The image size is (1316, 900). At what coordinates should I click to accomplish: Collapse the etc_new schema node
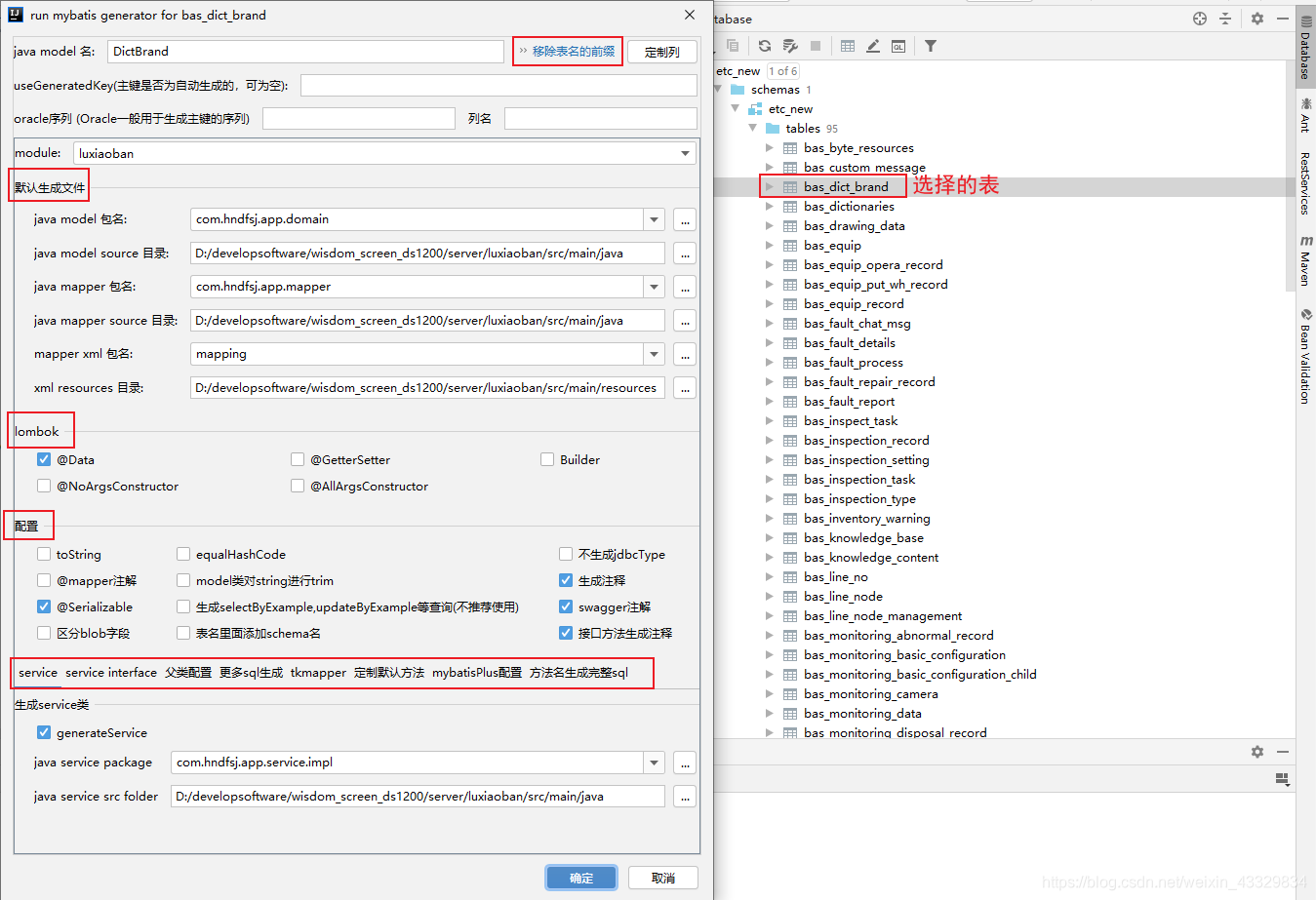736,108
